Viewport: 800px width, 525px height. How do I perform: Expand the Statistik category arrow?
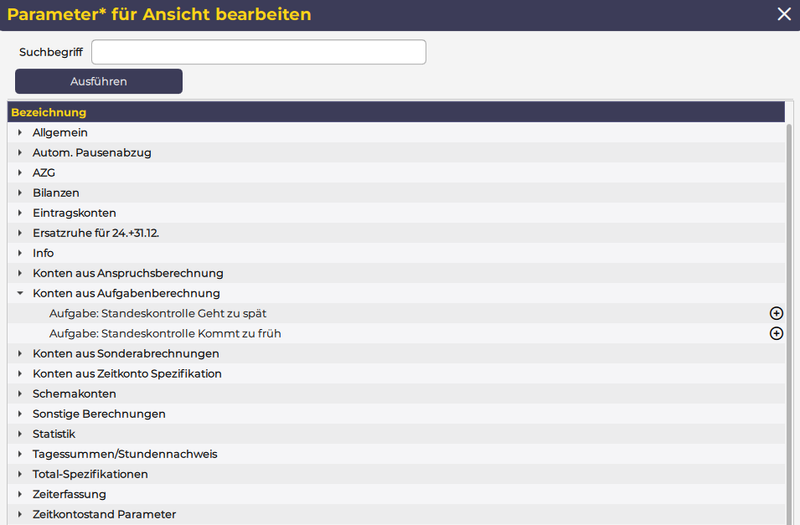[20, 434]
